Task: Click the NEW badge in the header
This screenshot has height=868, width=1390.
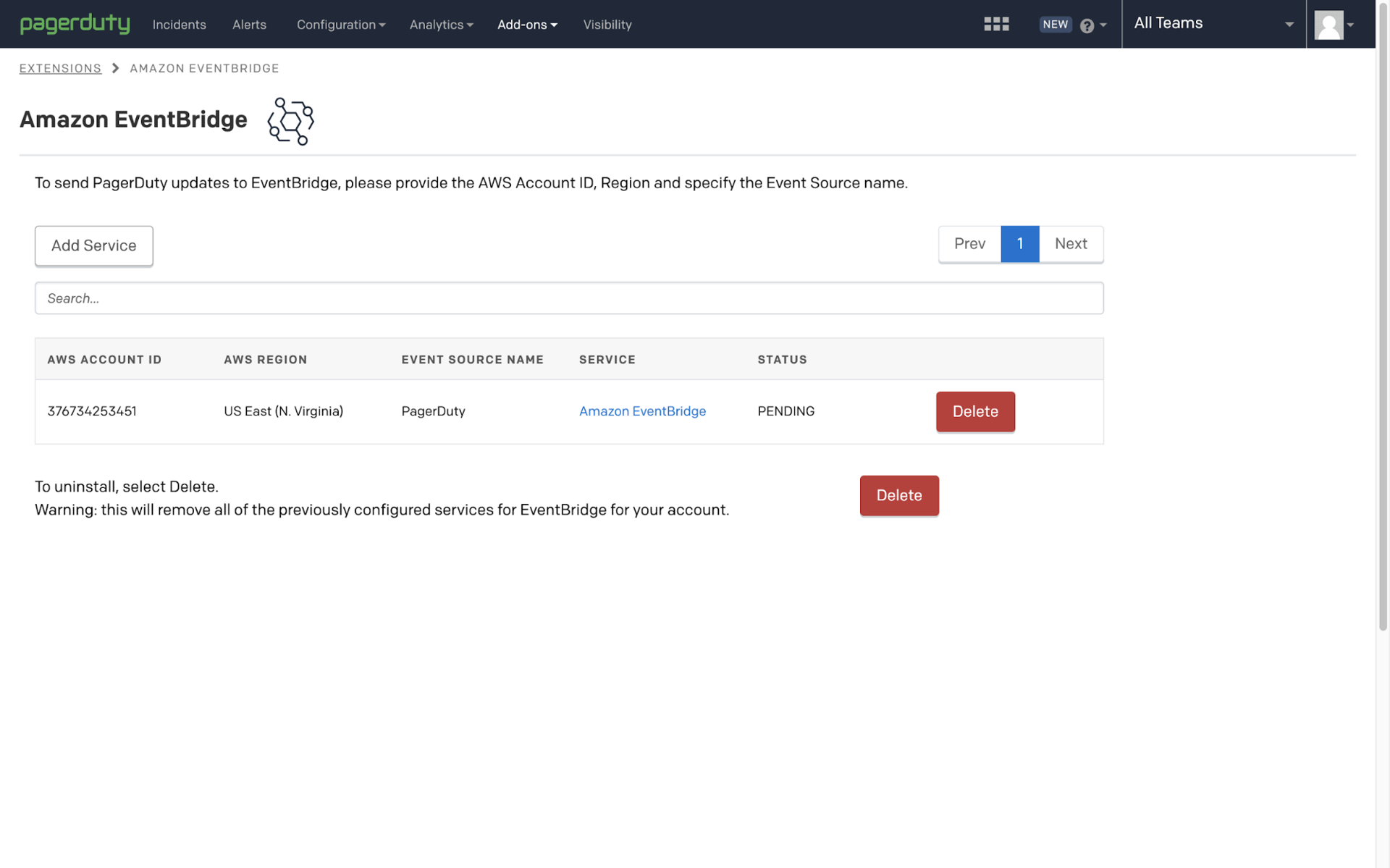Action: click(1055, 24)
